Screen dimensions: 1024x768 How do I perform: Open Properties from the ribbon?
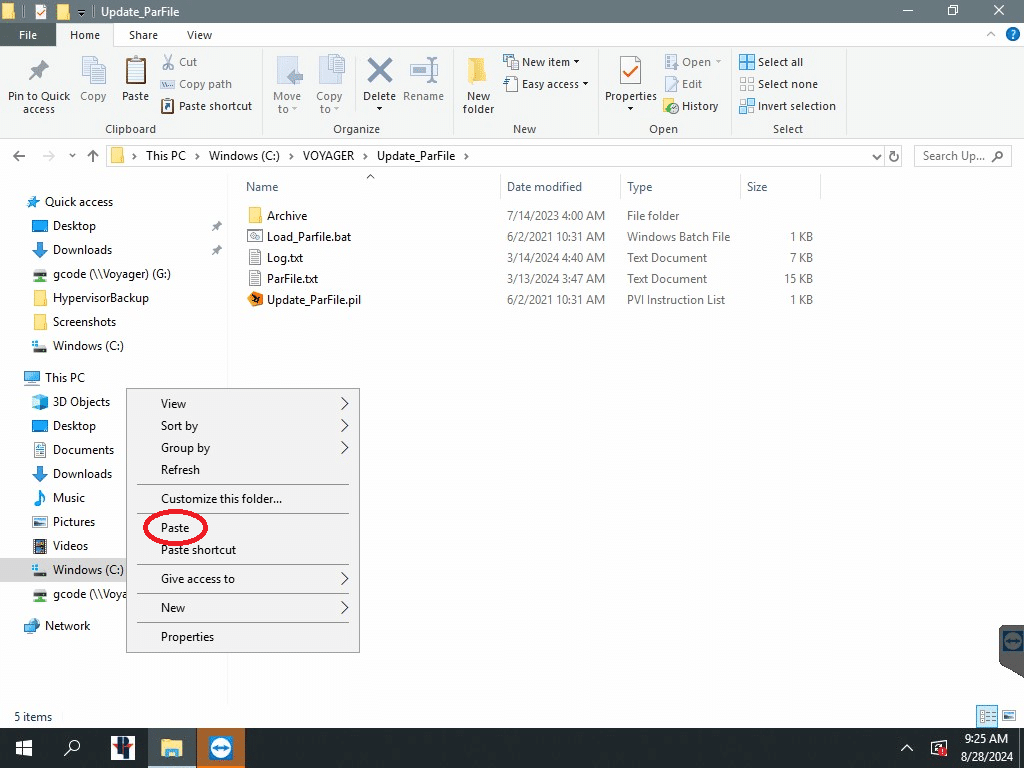tap(630, 74)
